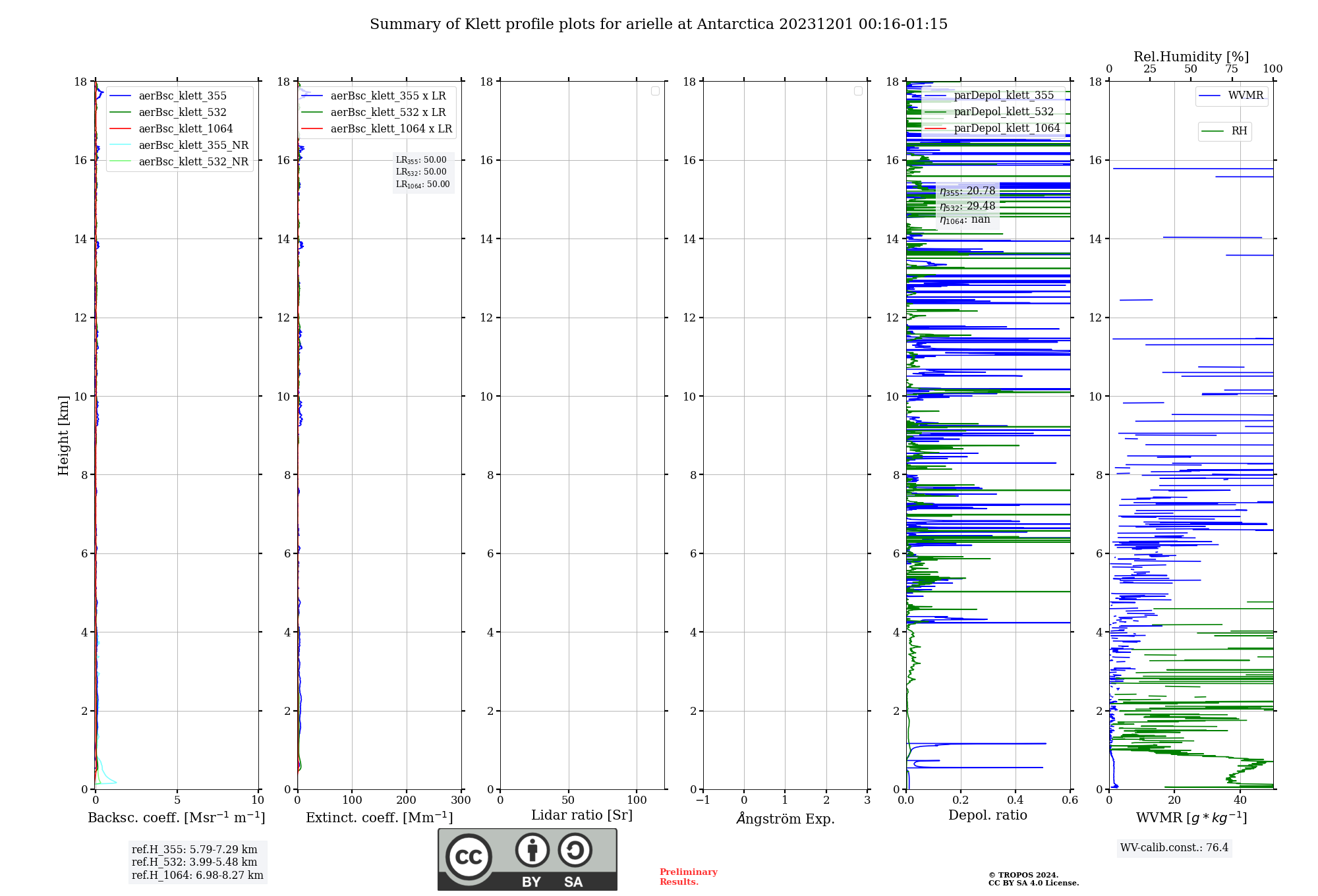Click 'ref.H_355: 5.79-7.29 km' text

point(194,850)
